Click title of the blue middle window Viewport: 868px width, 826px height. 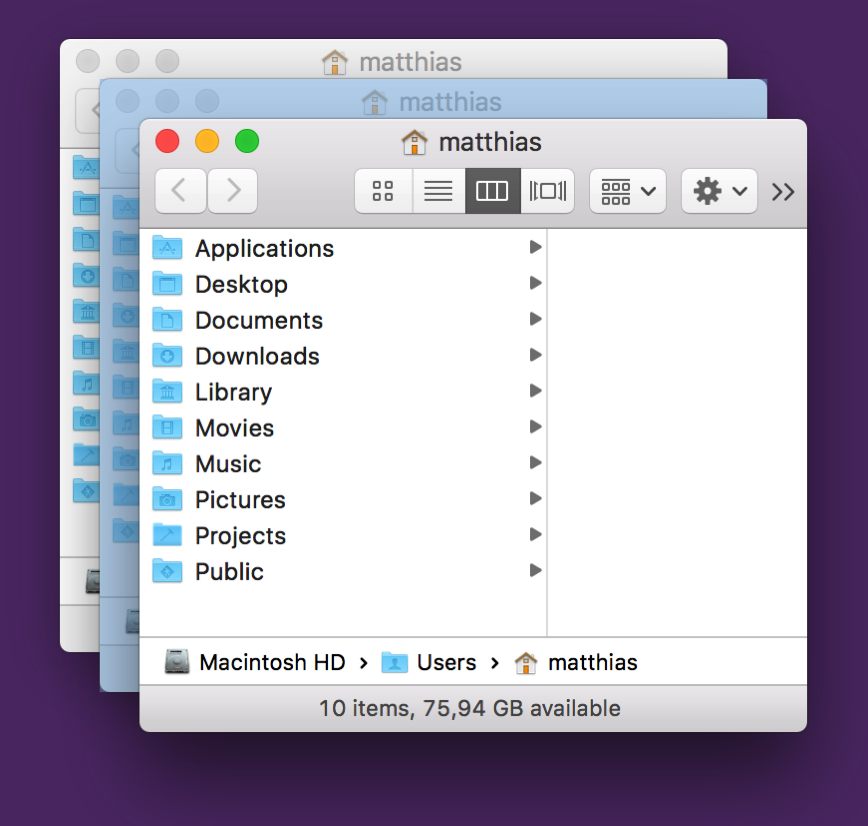click(x=451, y=102)
